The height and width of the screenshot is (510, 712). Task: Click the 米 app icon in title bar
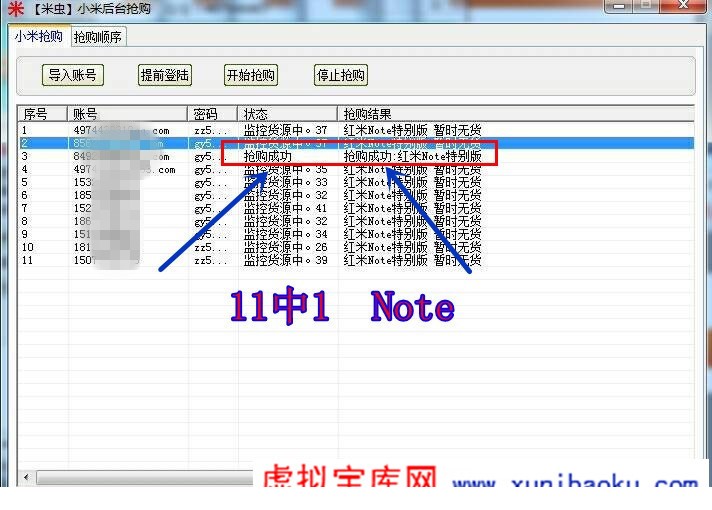click(x=16, y=8)
